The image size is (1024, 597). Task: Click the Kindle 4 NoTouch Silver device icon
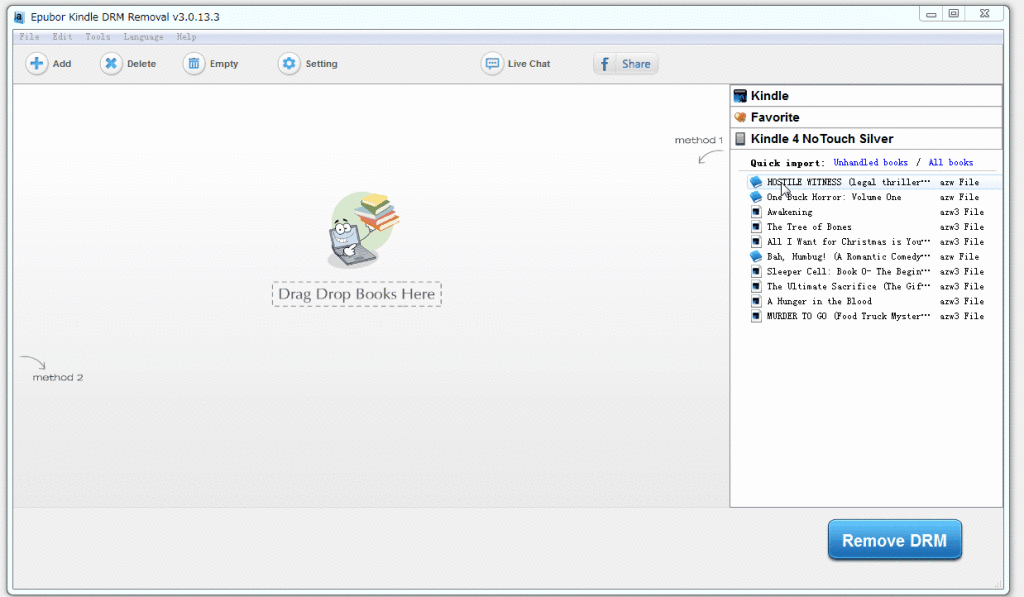pos(740,138)
